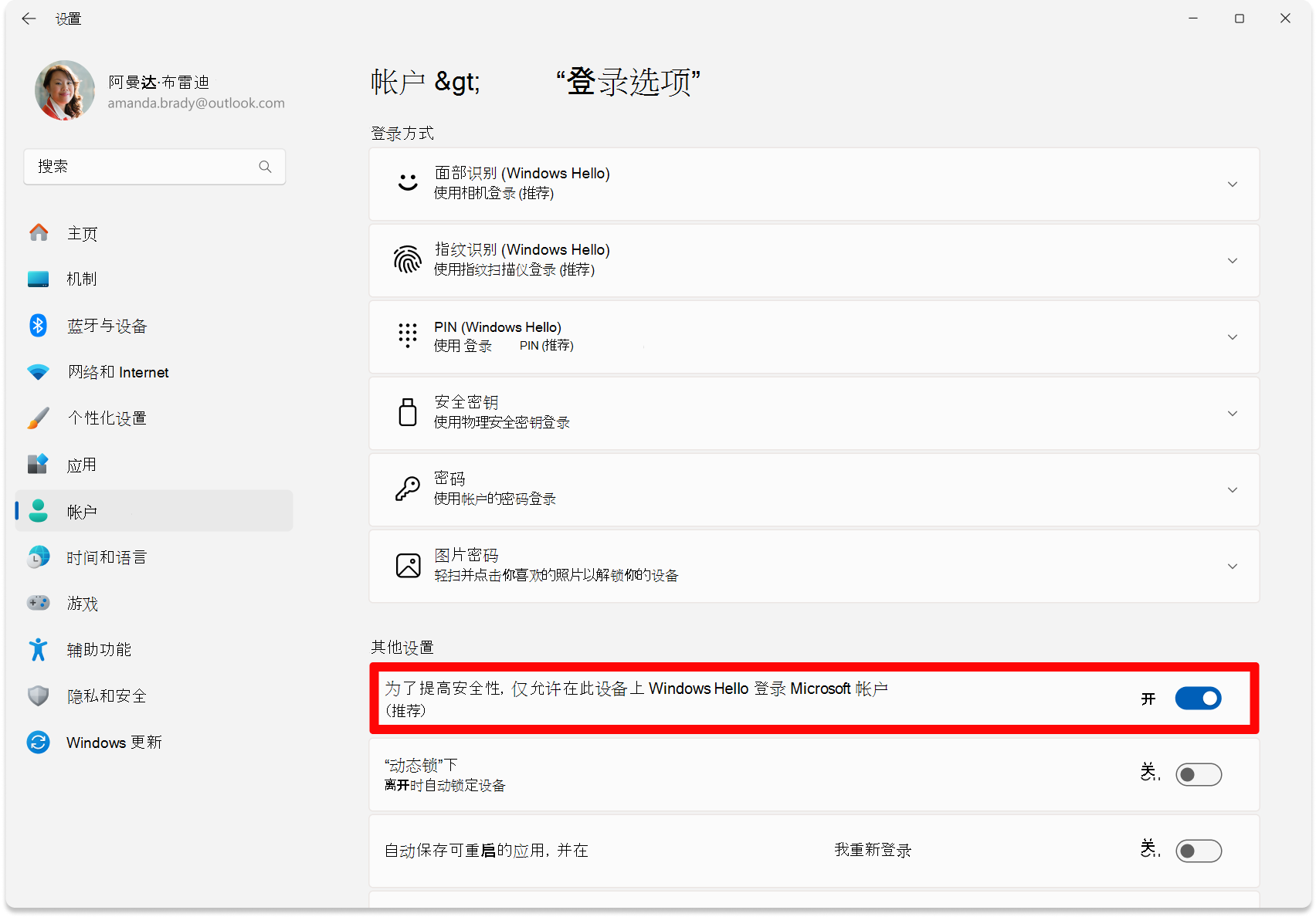
Task: Click the paintbrush icon for 个性化设置
Action: [38, 418]
